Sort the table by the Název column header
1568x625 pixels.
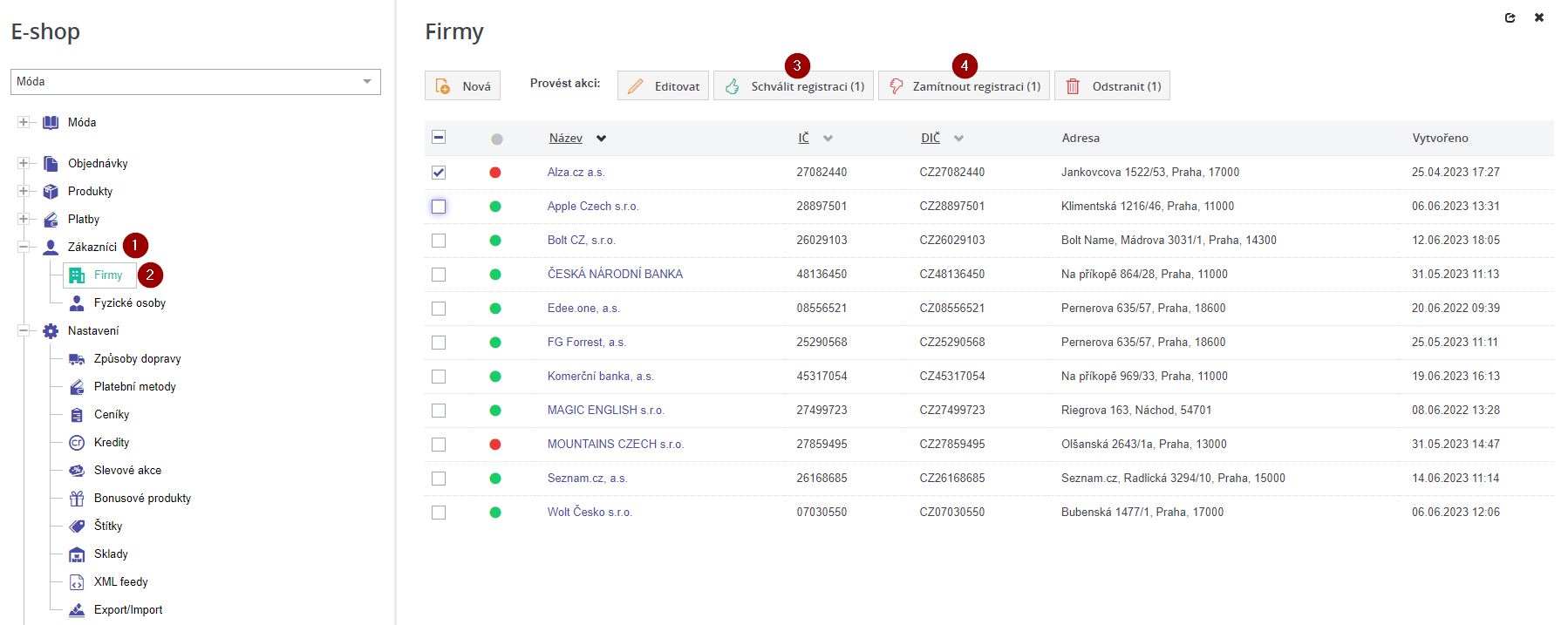pyautogui.click(x=565, y=138)
